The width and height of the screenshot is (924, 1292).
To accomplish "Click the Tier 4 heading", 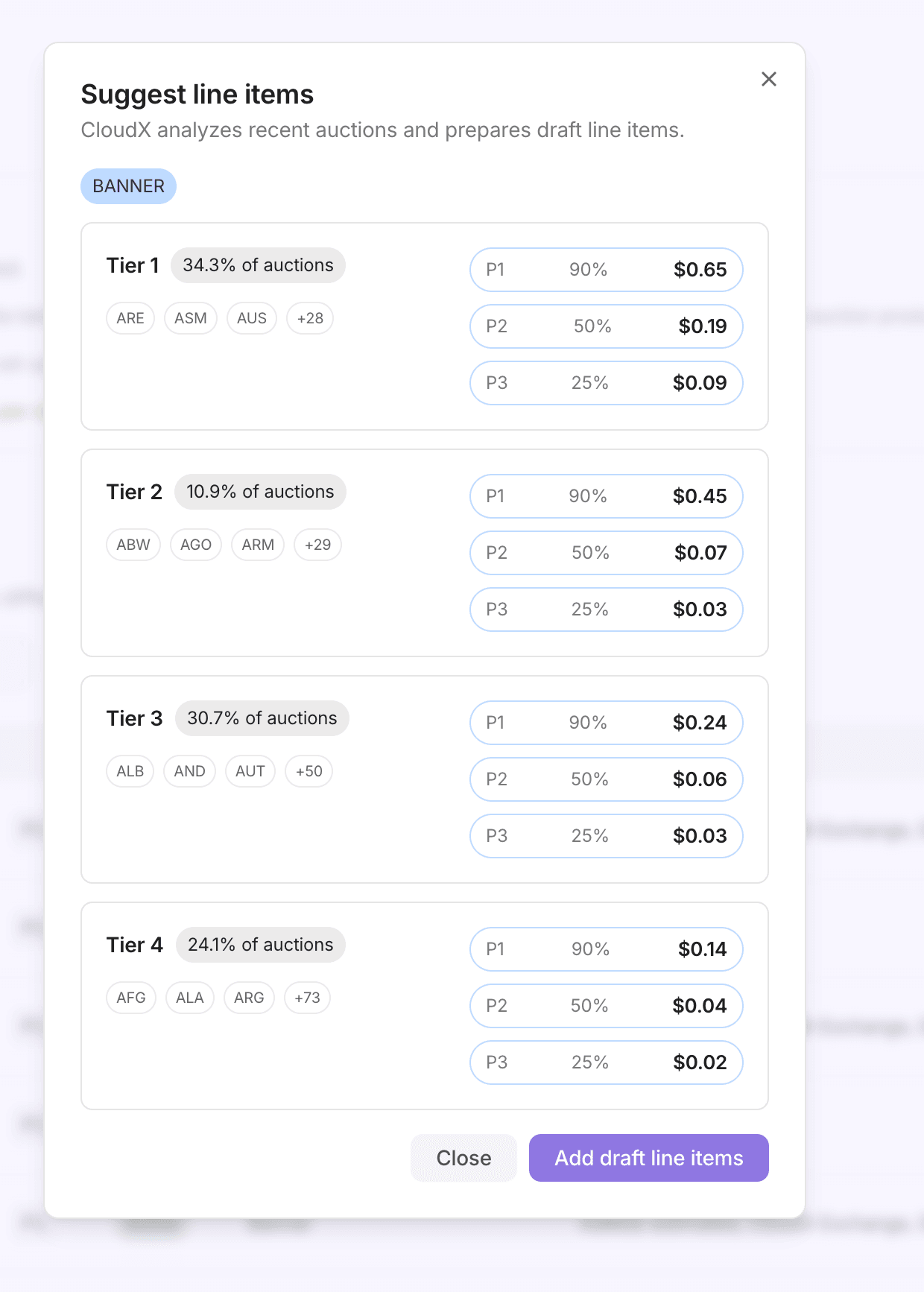I will (x=135, y=946).
